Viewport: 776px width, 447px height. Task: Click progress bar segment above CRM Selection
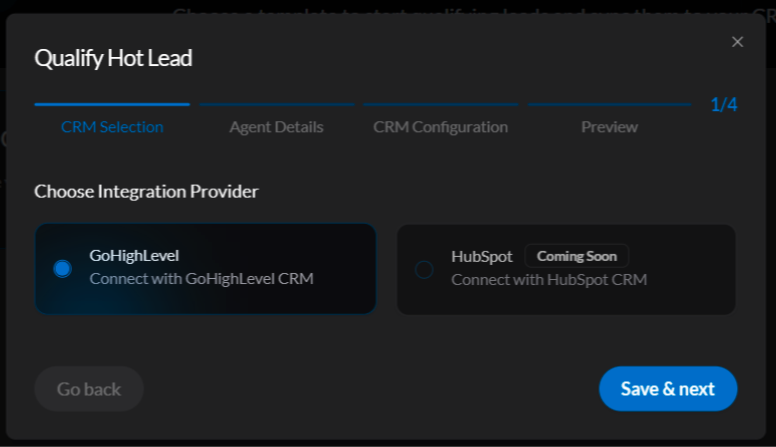pos(112,104)
